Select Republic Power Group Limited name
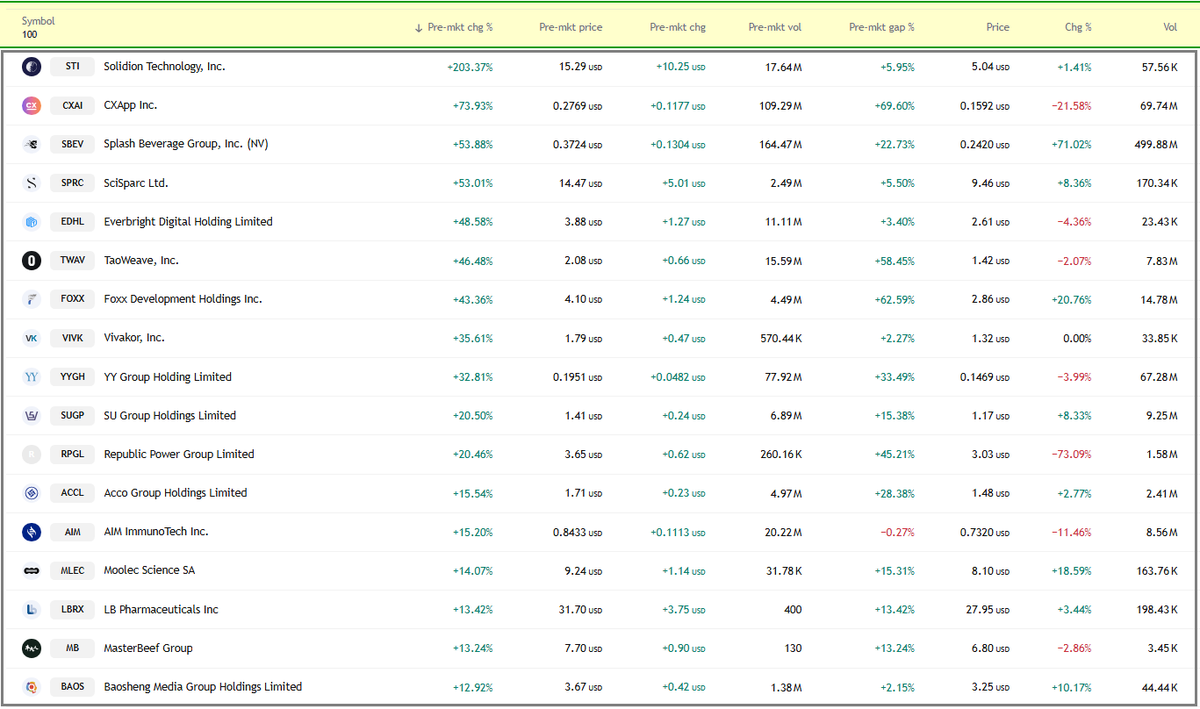This screenshot has height=709, width=1200. (x=179, y=454)
